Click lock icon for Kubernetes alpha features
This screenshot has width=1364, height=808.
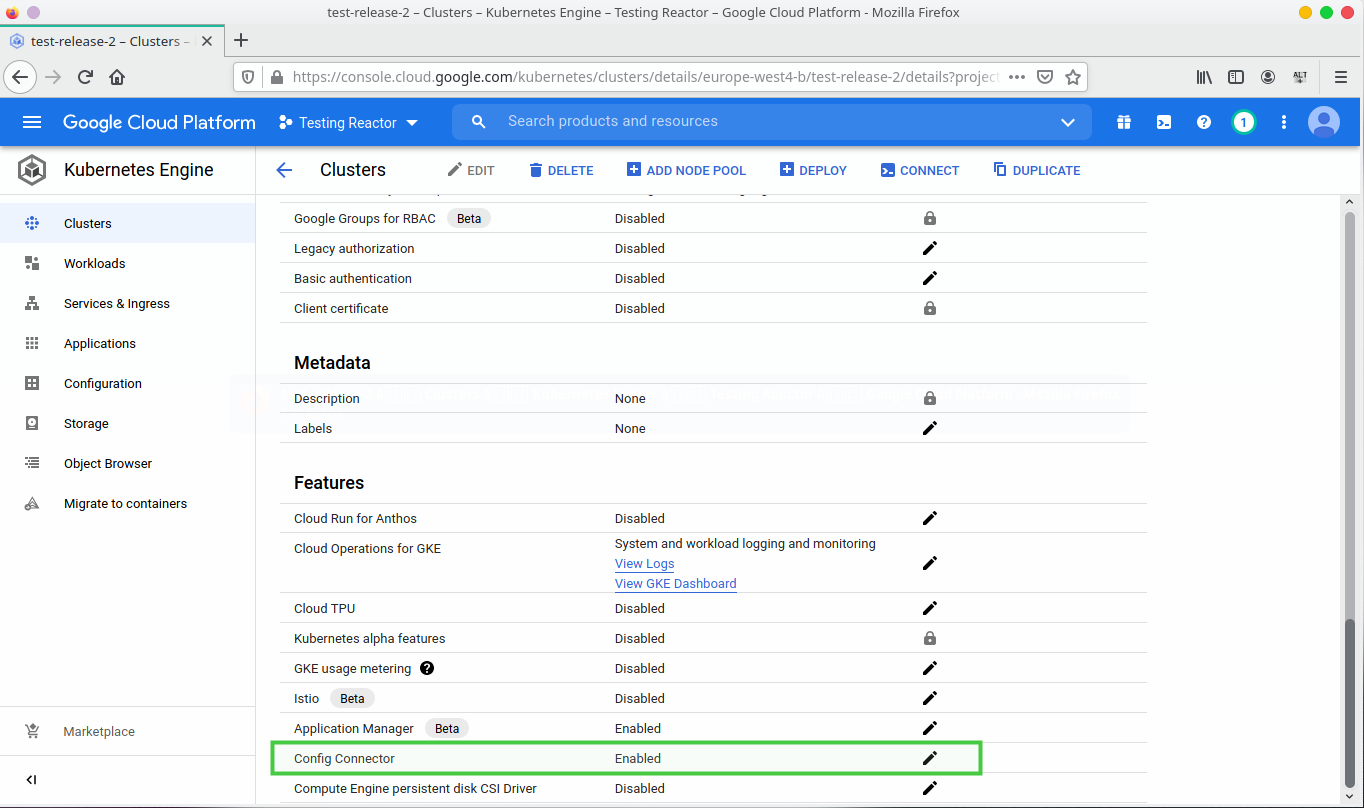(x=930, y=638)
